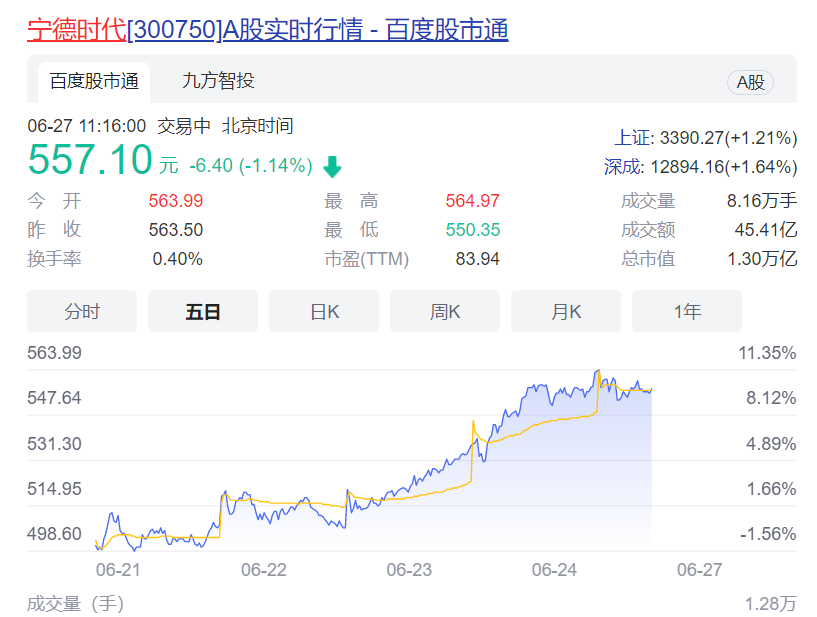This screenshot has height=617, width=817.
Task: Switch to the 百度股市通 tab
Action: click(x=94, y=82)
